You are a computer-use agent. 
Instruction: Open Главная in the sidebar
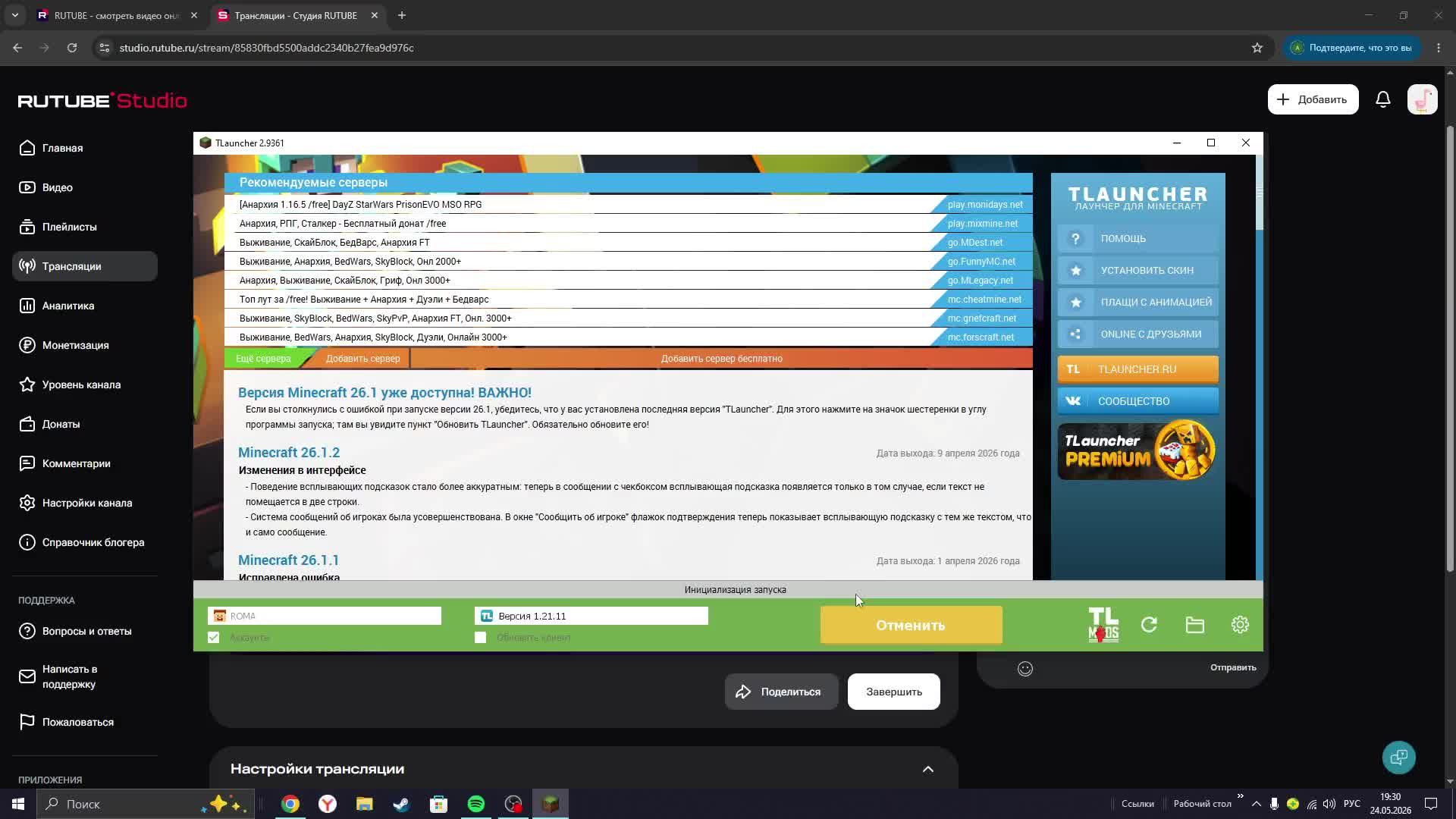click(x=85, y=148)
